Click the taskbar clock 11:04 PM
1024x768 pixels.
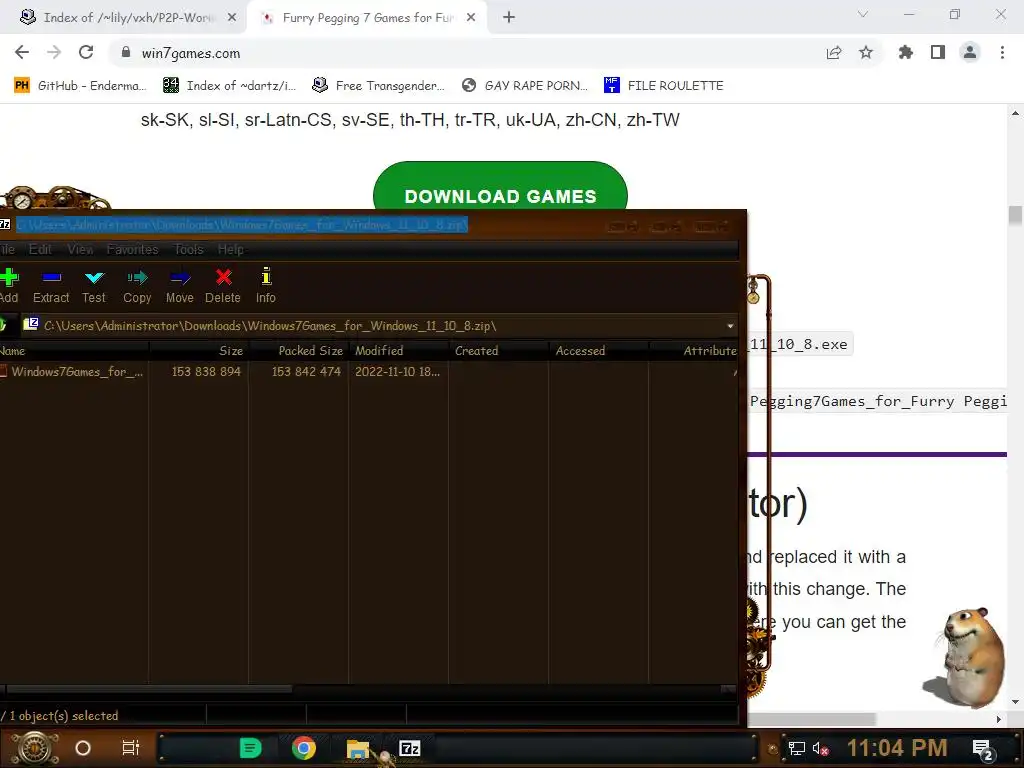click(897, 748)
